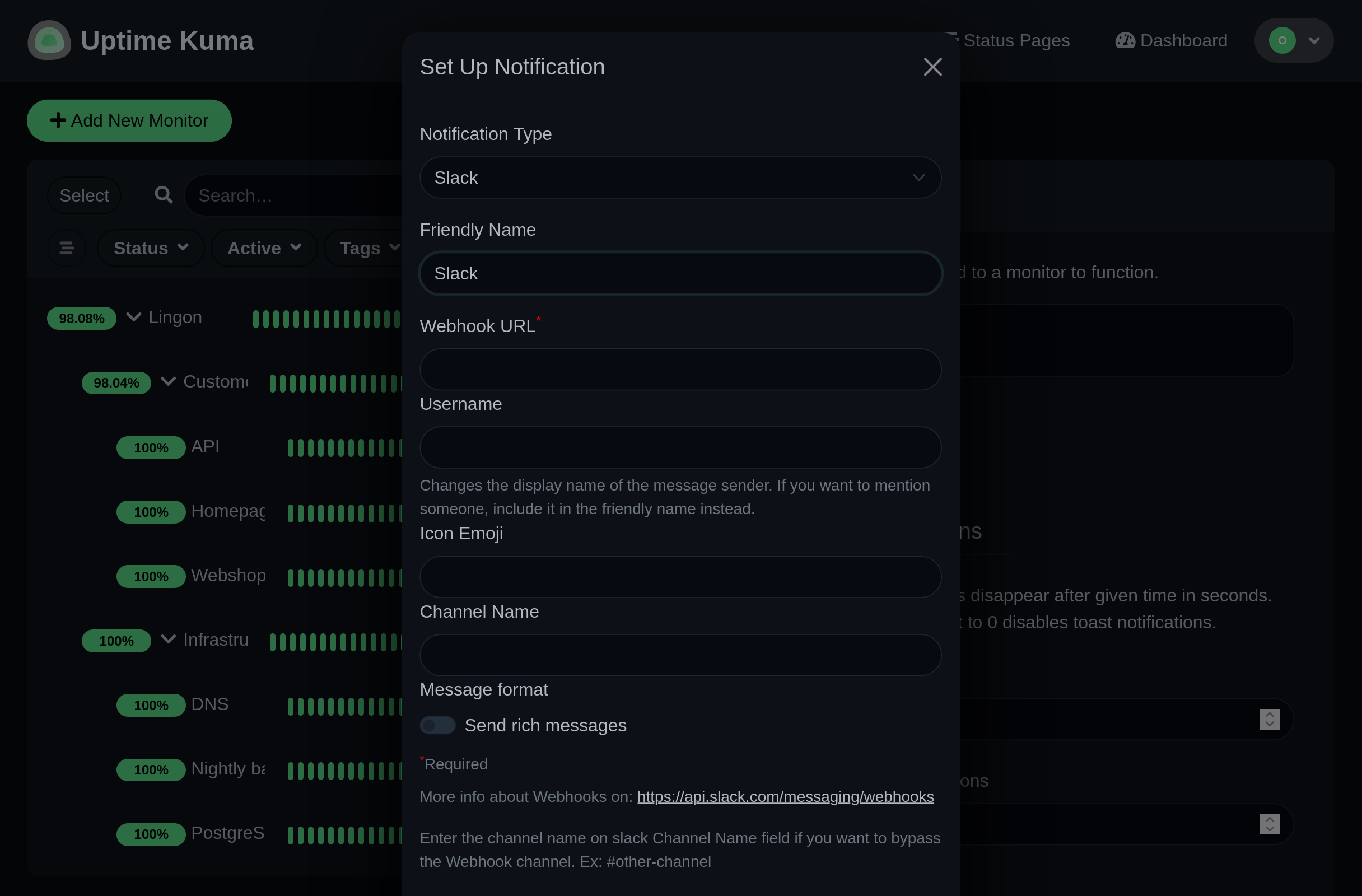
Task: Click the Lingon group name
Action: tap(175, 317)
